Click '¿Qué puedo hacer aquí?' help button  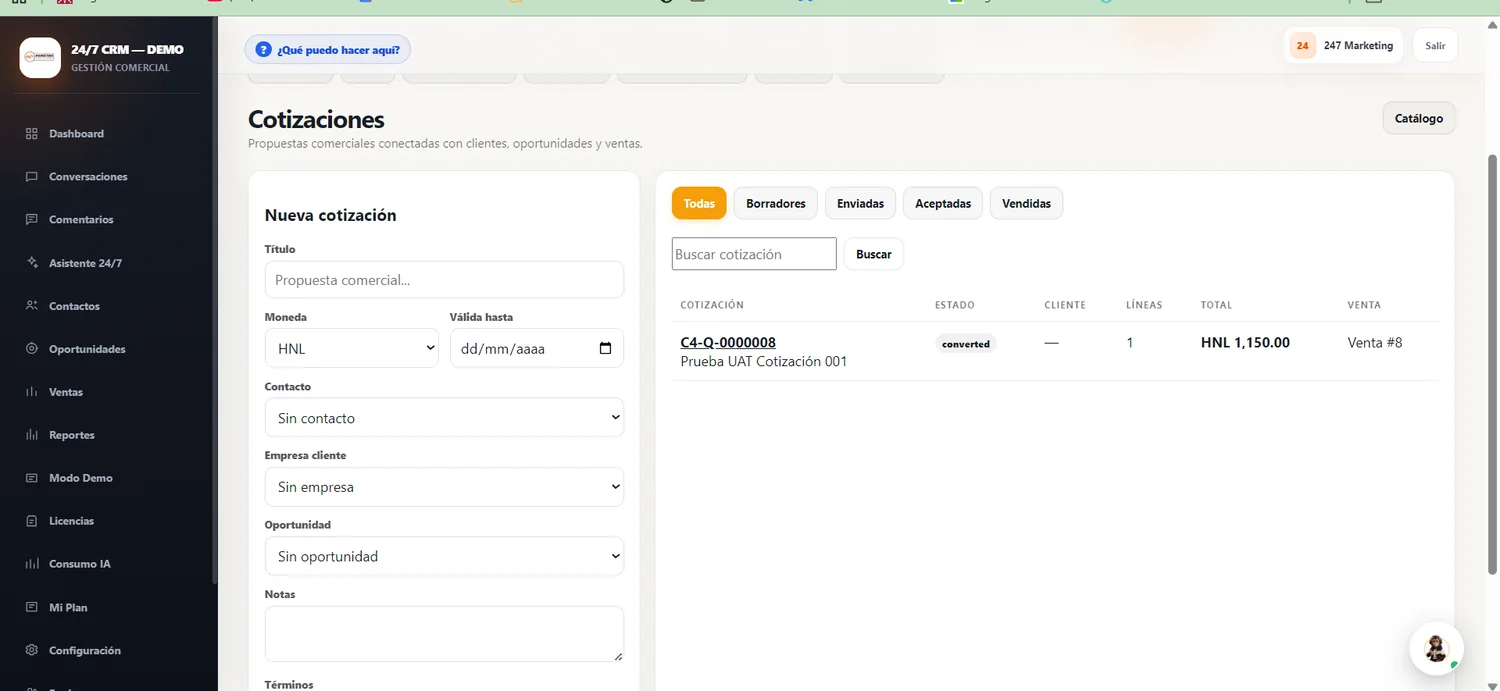(328, 49)
